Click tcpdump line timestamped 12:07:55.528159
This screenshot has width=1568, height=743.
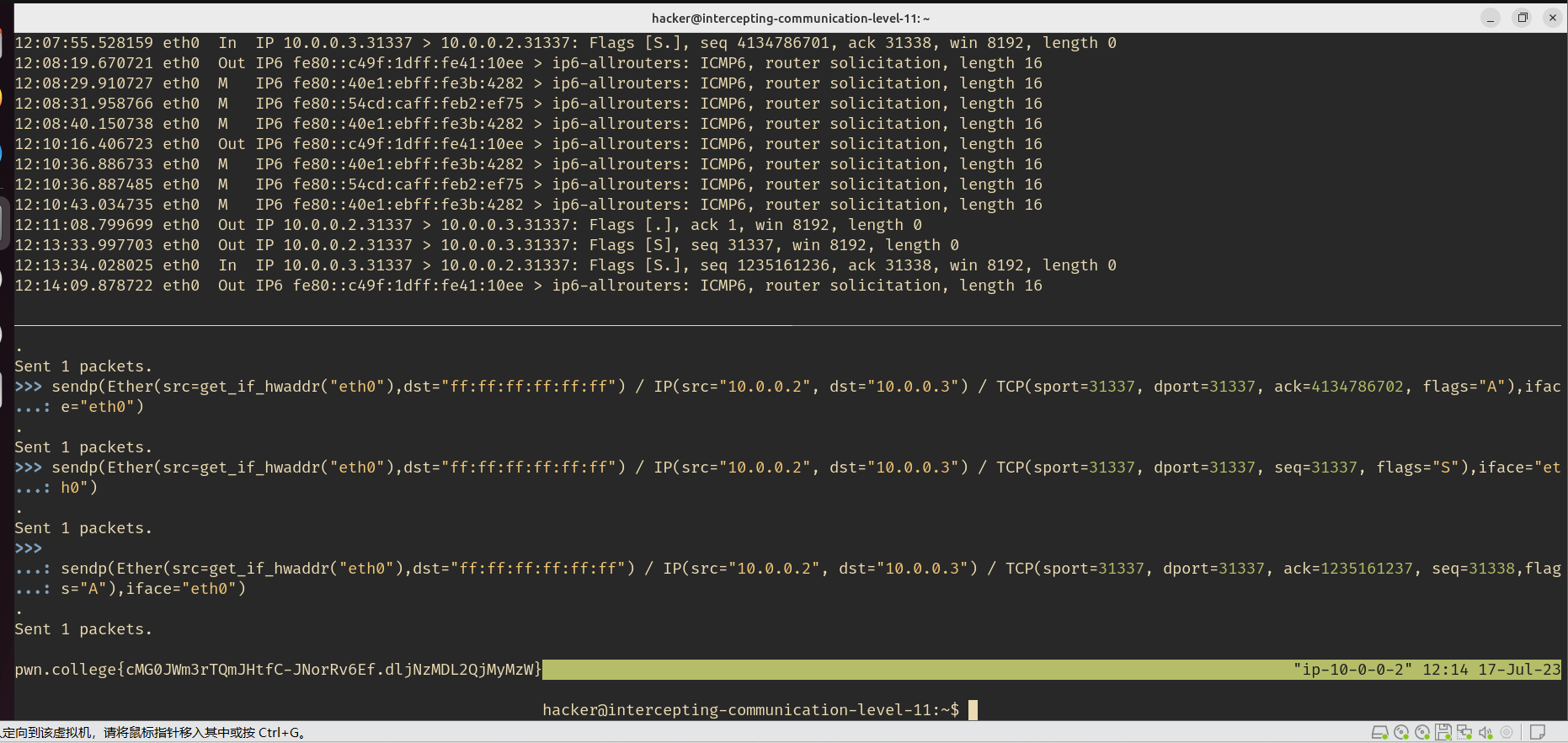tap(565, 43)
